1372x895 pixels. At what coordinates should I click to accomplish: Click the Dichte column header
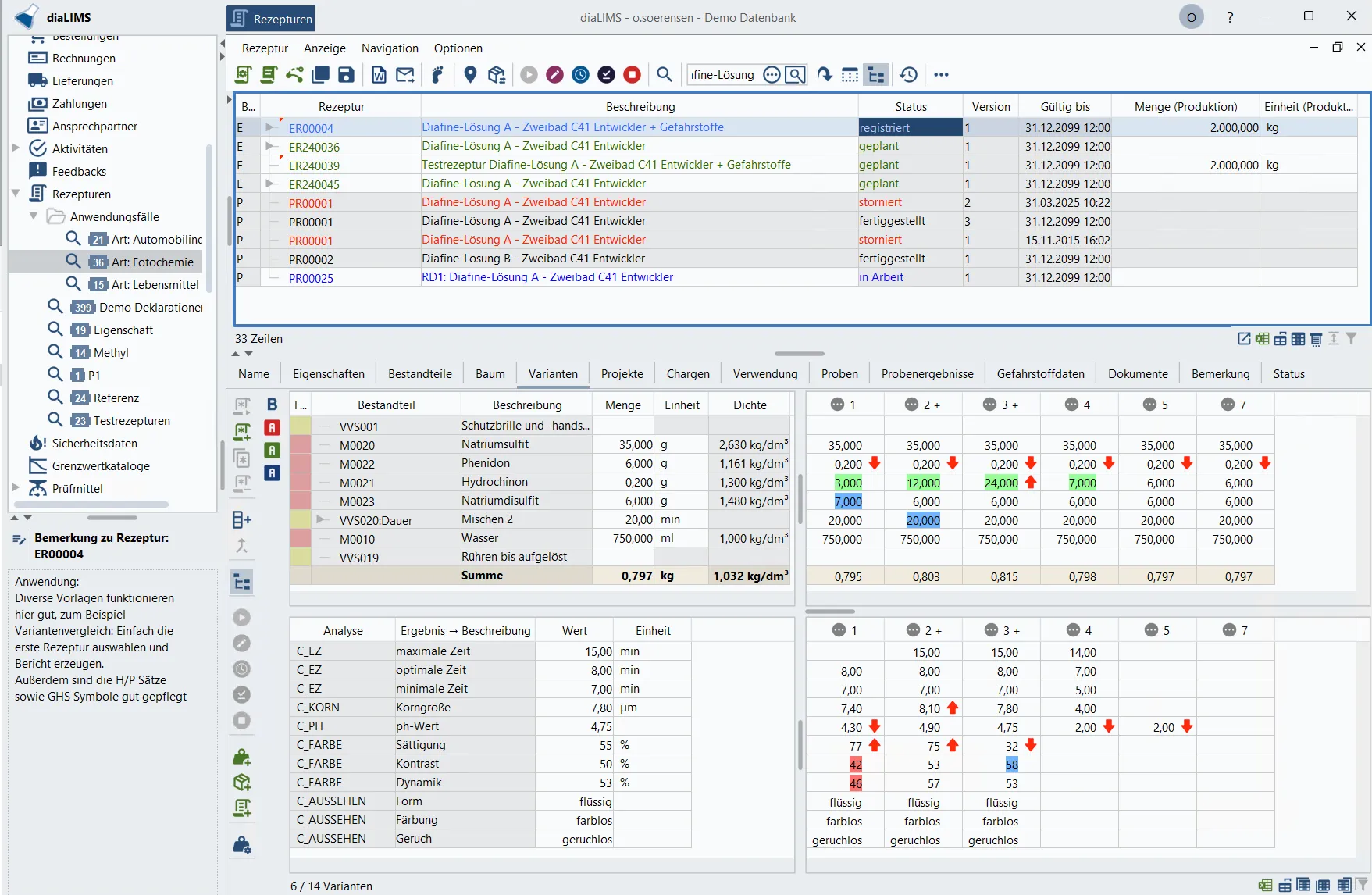click(750, 405)
